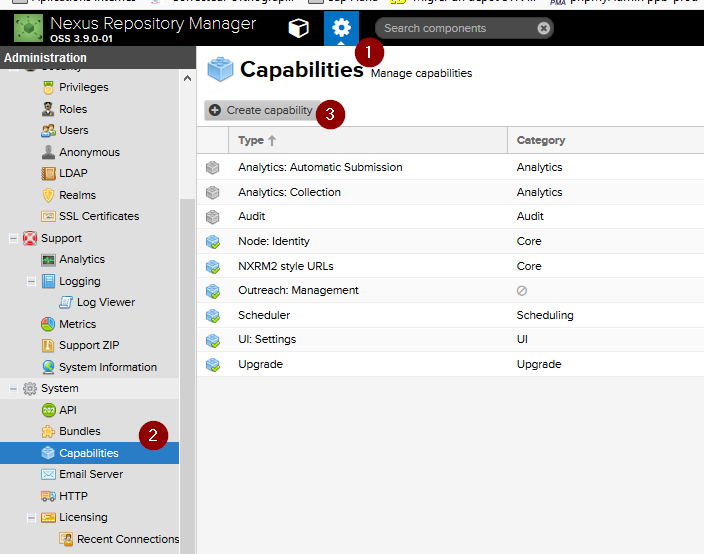Collapse the Licensing tree node
This screenshot has height=554, width=704.
tap(31, 518)
